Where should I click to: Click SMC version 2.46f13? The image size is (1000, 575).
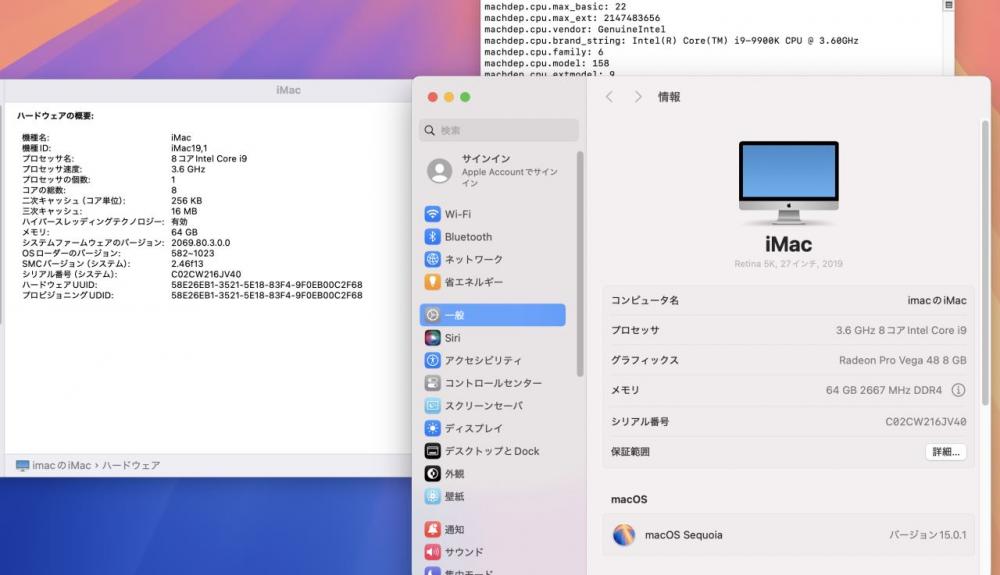click(x=187, y=263)
